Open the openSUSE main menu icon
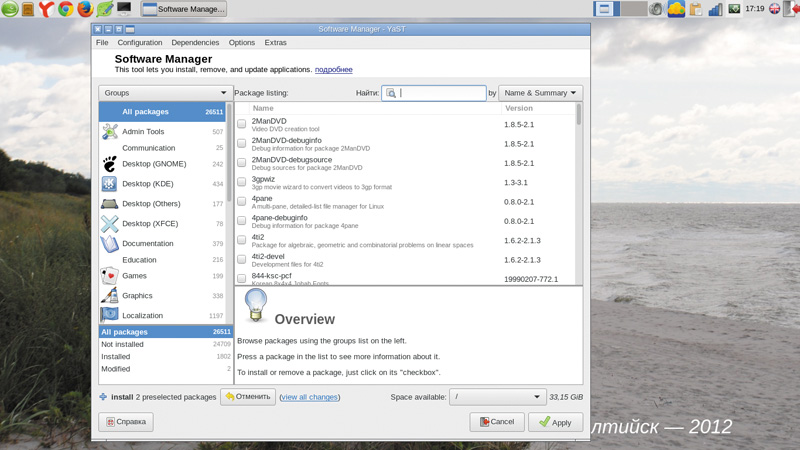 pos(9,9)
